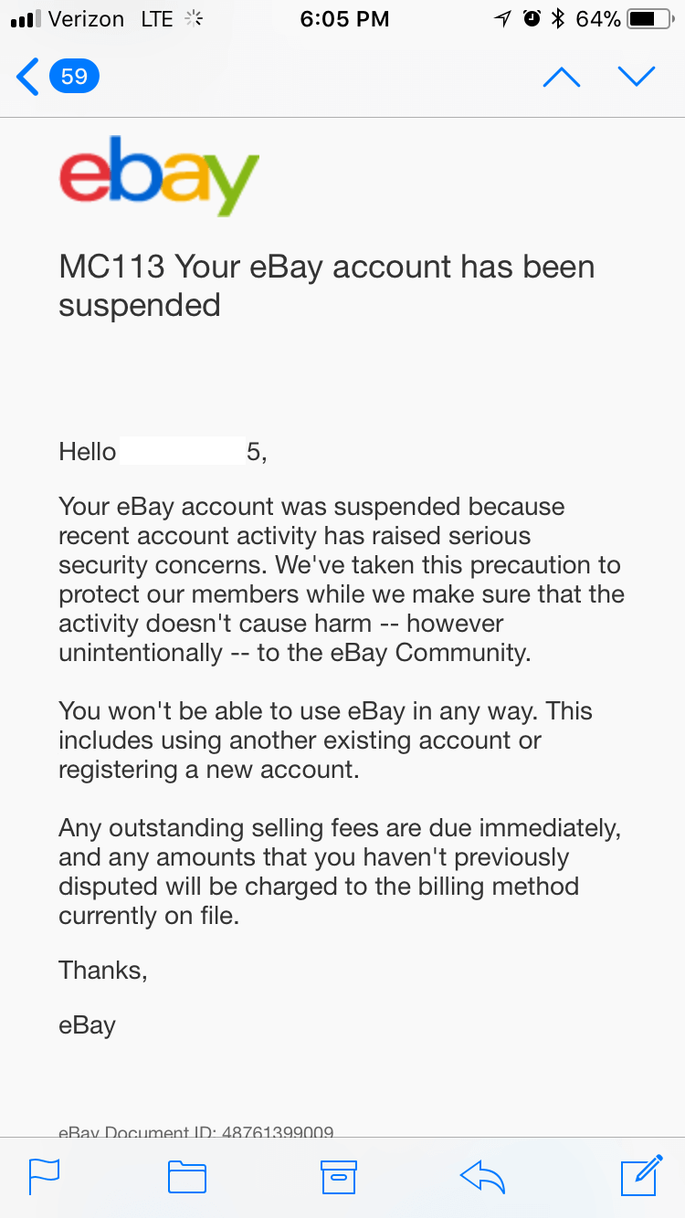Compose a new message with pencil icon

point(641,1175)
